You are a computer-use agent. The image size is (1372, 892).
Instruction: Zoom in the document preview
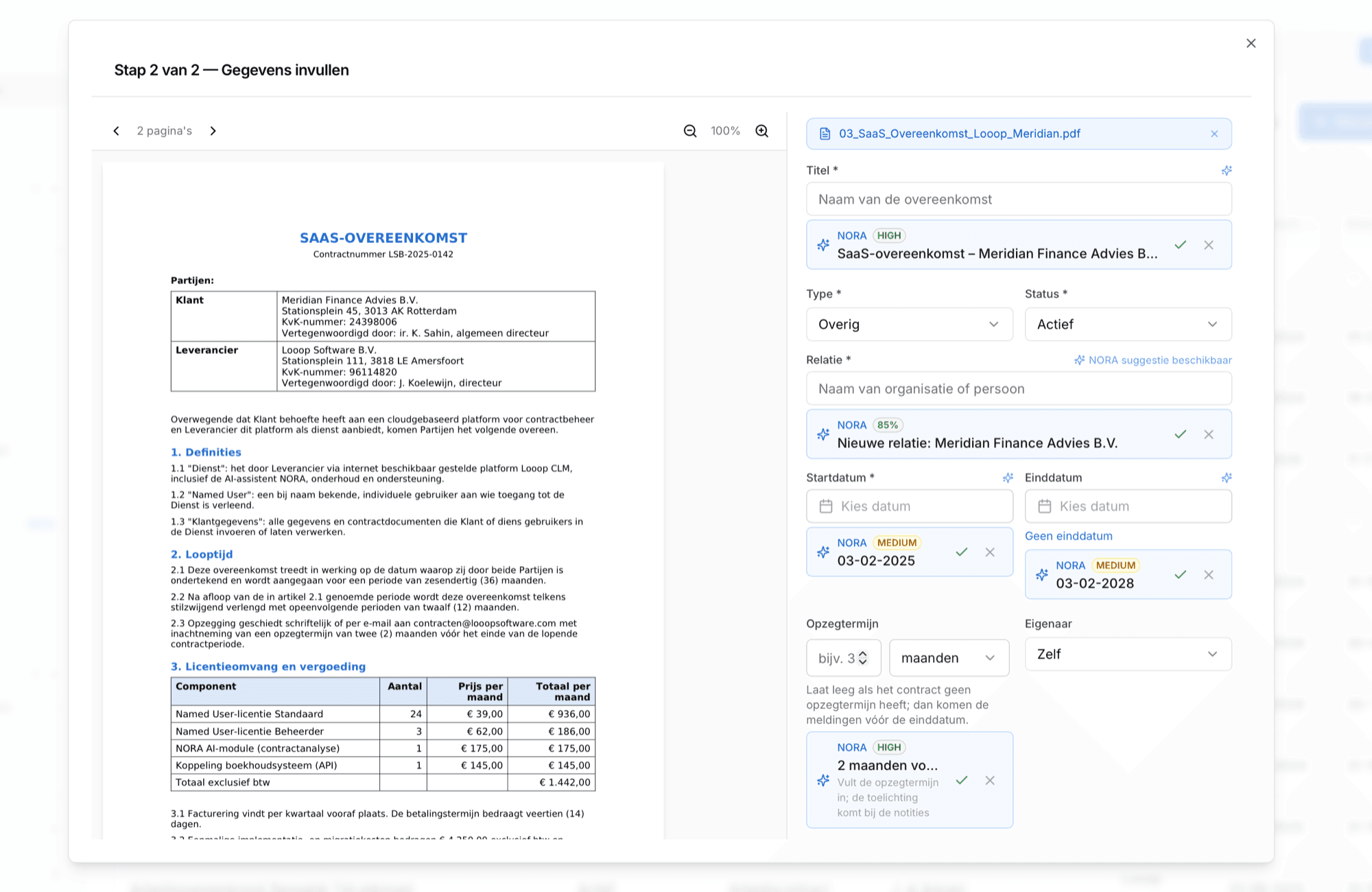tap(762, 131)
